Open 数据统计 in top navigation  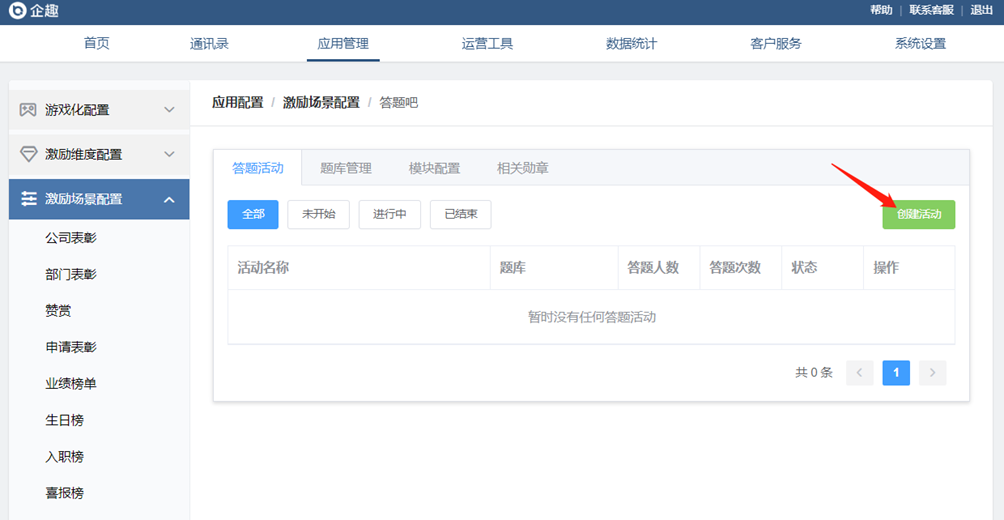click(631, 44)
